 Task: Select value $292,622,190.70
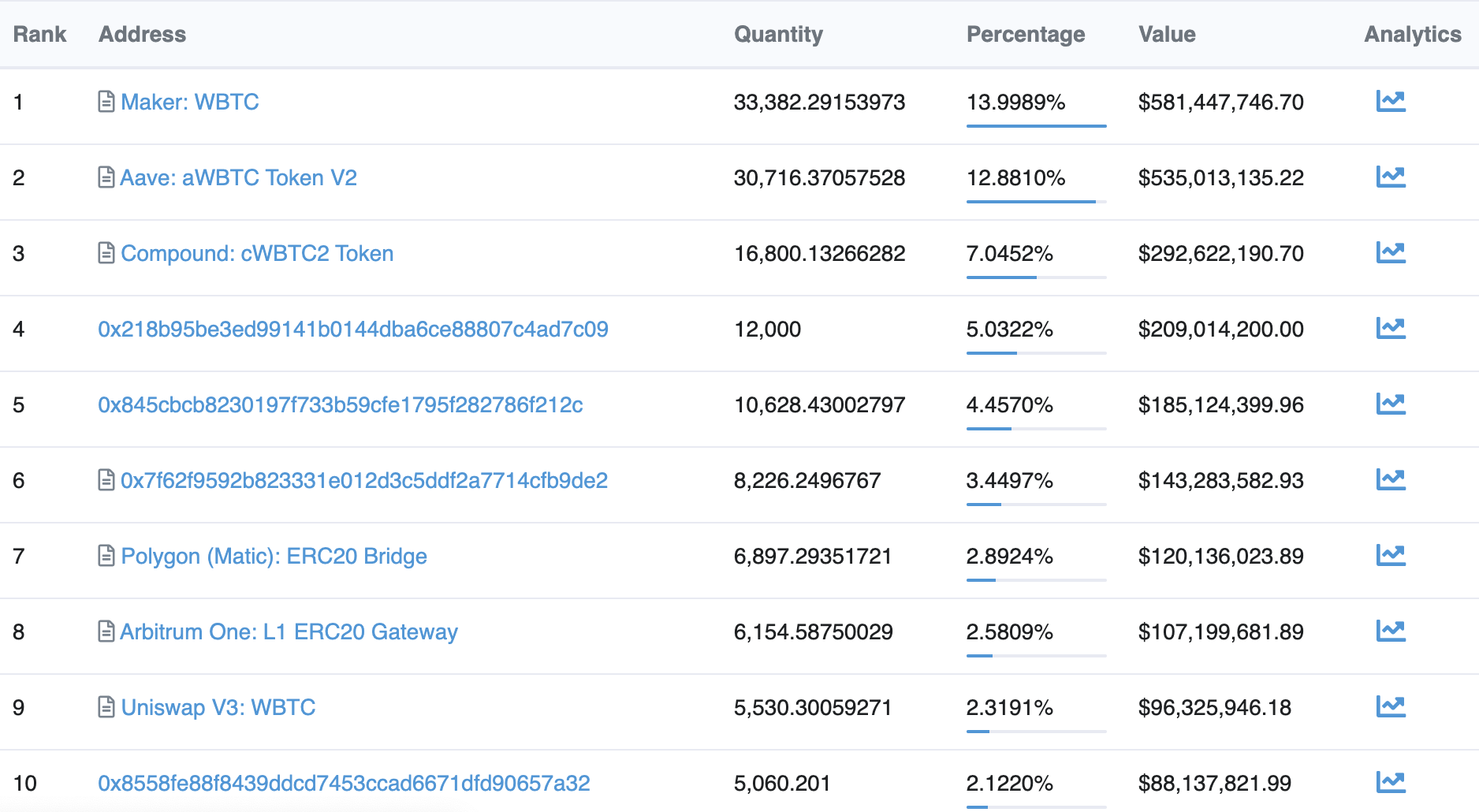pyautogui.click(x=1221, y=253)
